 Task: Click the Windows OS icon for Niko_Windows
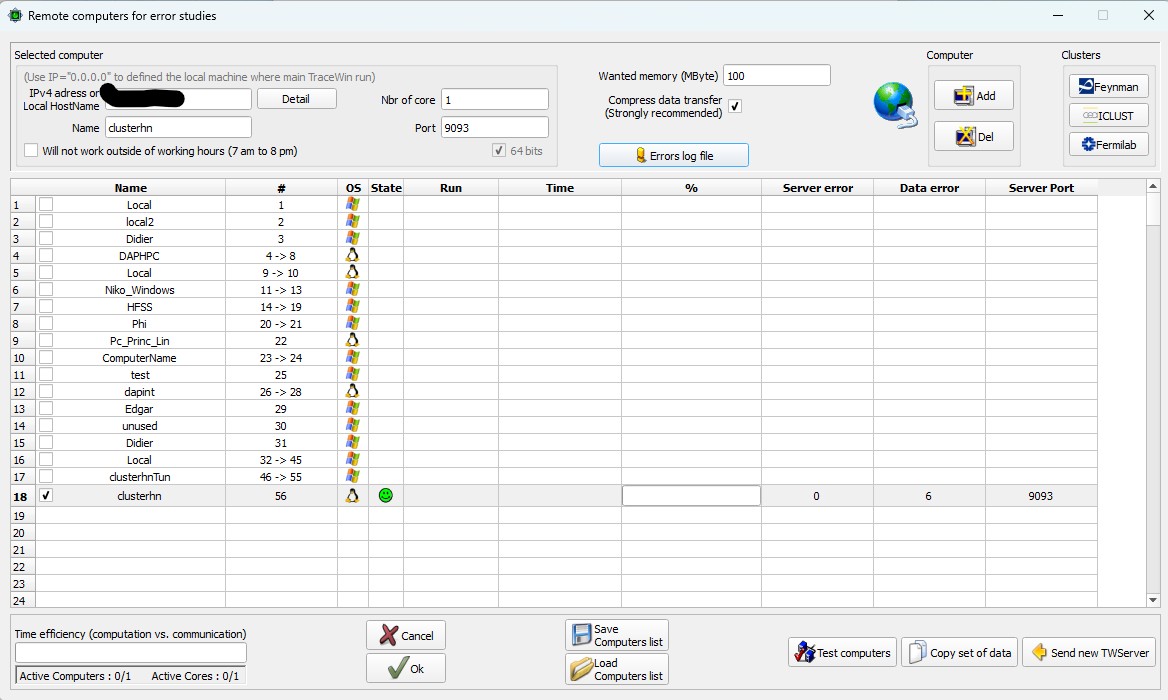(353, 290)
